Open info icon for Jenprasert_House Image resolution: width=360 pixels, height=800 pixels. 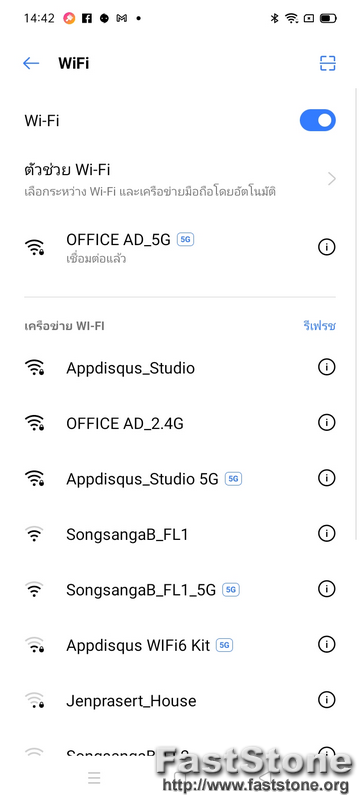coord(326,700)
